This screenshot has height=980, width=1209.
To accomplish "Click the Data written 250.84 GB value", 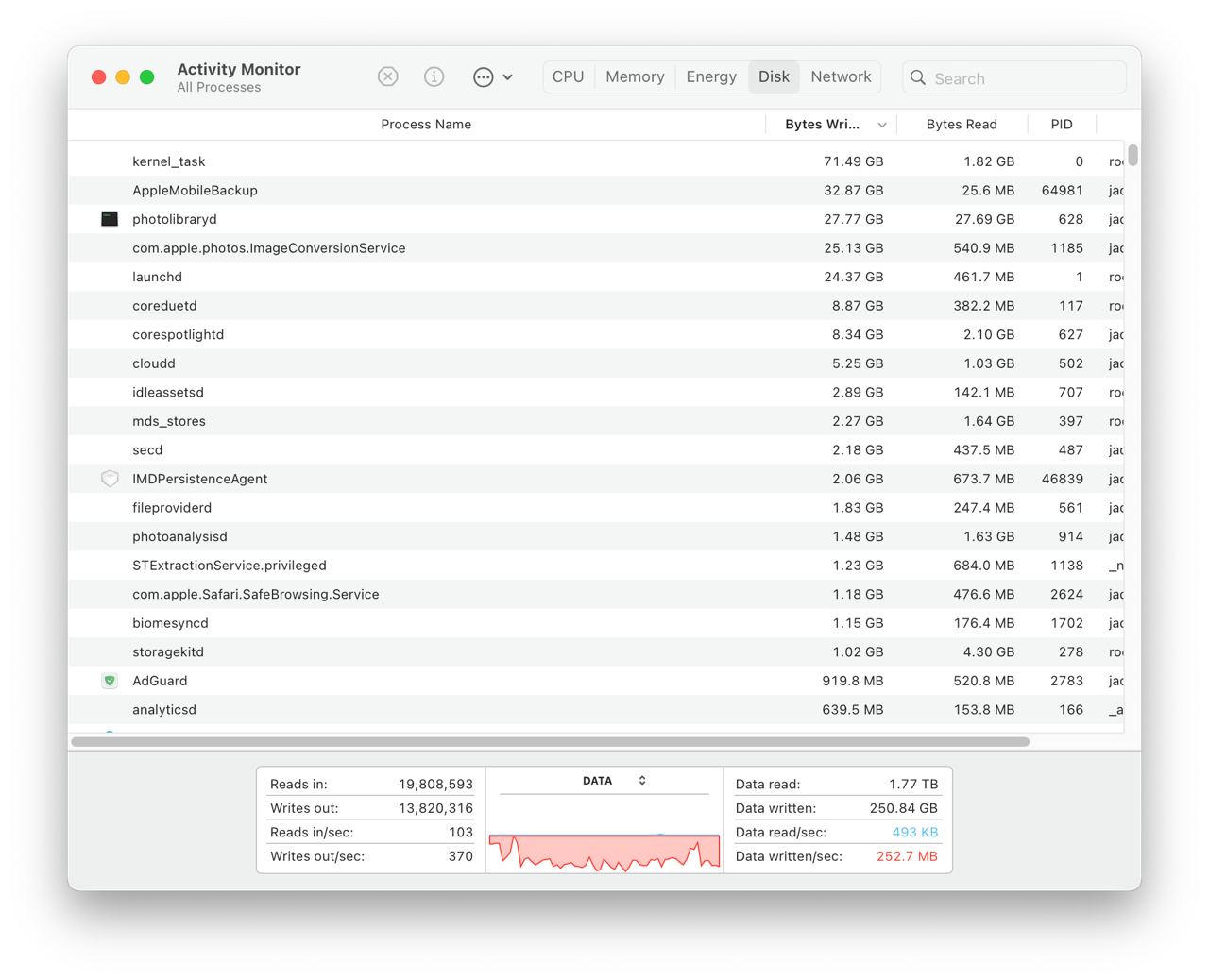I will point(903,808).
